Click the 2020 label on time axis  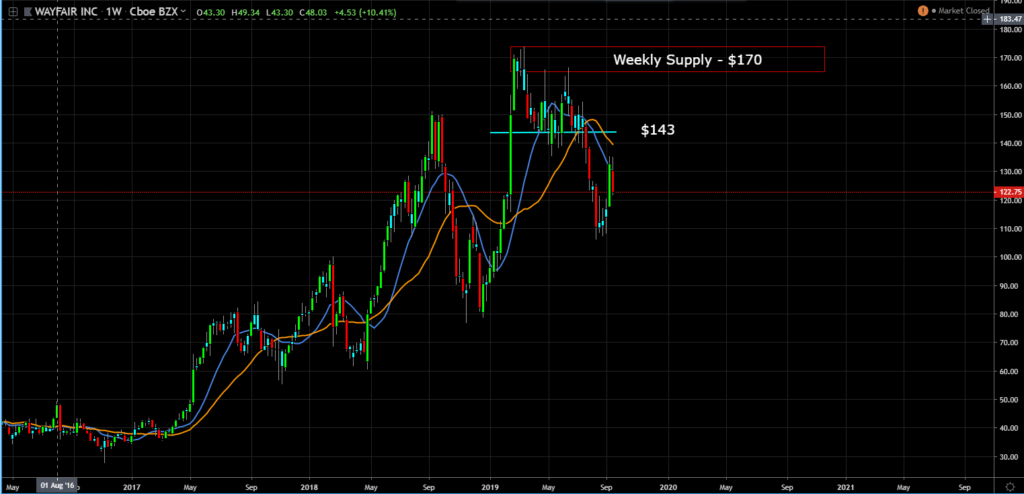point(668,487)
